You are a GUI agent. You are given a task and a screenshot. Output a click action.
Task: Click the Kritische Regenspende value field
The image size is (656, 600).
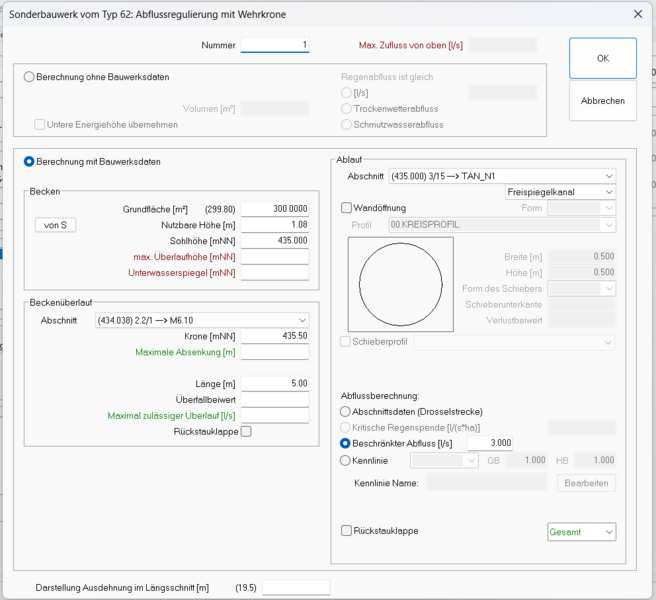pos(582,428)
